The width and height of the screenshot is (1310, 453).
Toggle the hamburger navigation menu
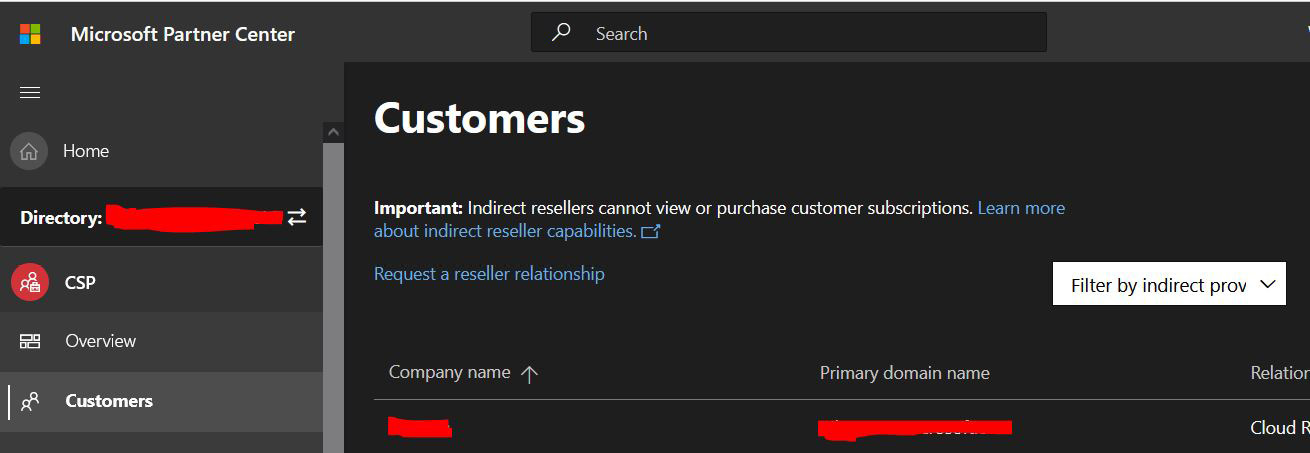tap(30, 92)
